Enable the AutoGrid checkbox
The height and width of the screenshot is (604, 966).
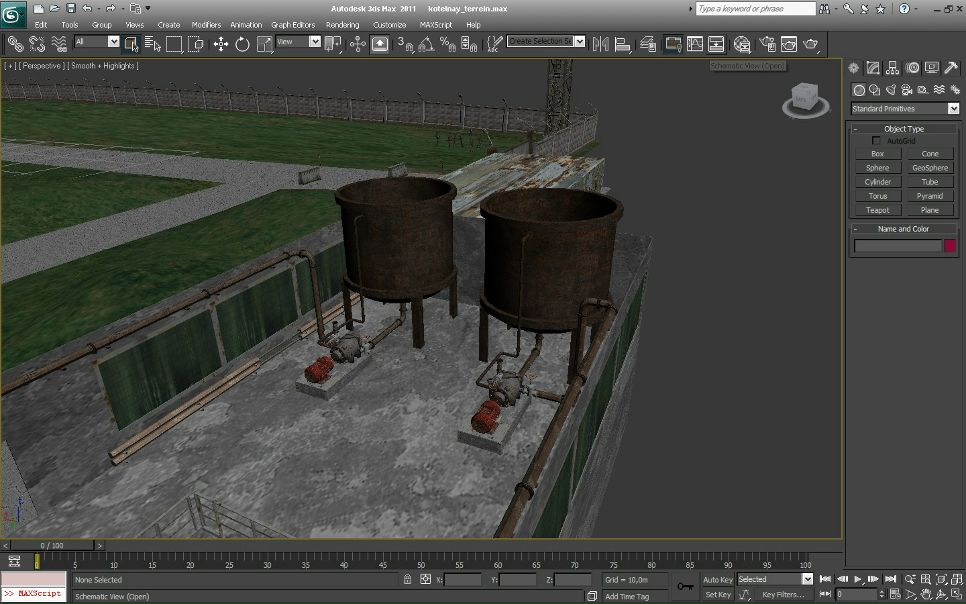(877, 141)
